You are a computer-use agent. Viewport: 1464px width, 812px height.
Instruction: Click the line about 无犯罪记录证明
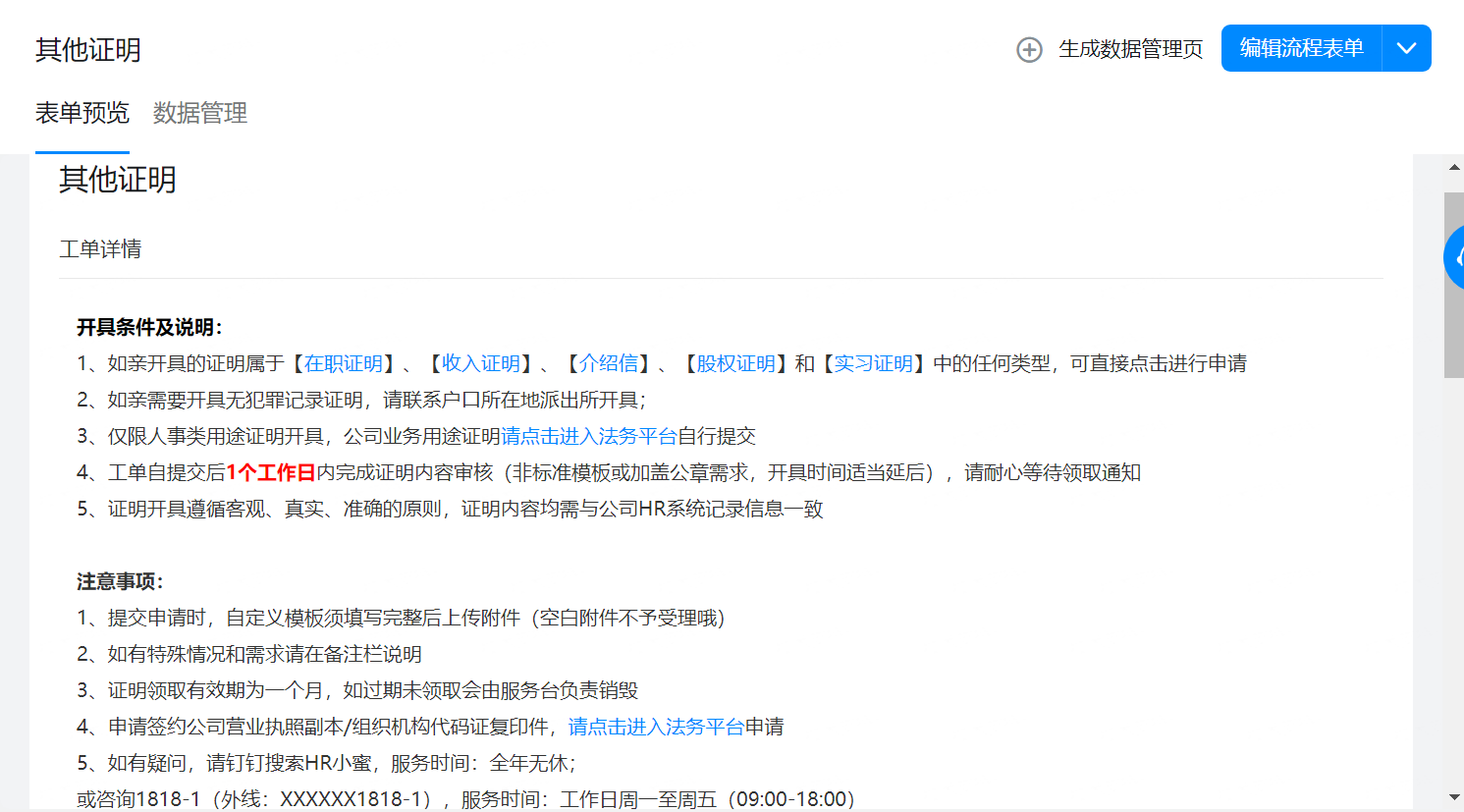[x=361, y=400]
